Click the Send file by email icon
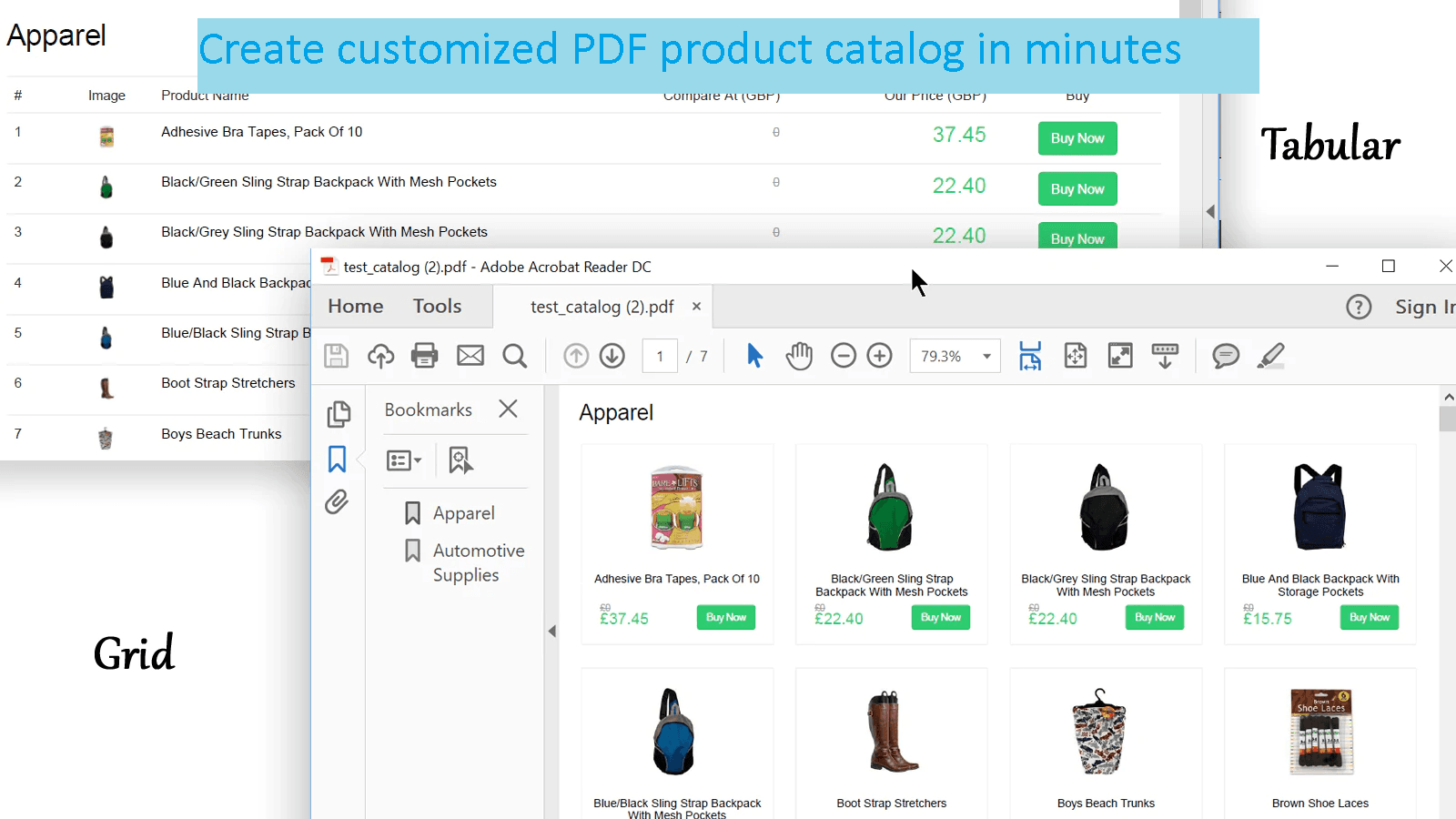Image resolution: width=1456 pixels, height=819 pixels. click(x=470, y=356)
